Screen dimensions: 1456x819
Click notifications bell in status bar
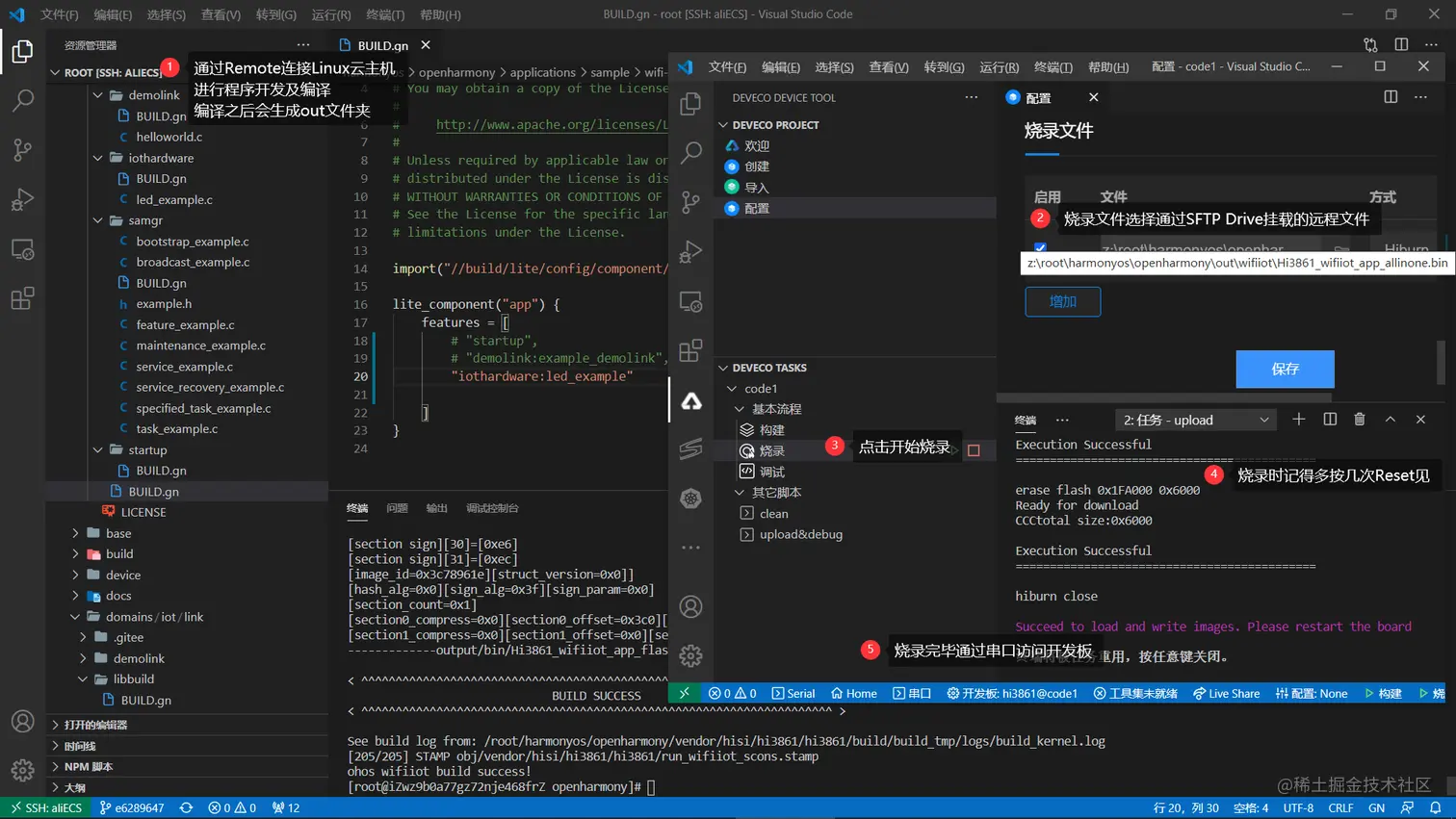(1435, 807)
